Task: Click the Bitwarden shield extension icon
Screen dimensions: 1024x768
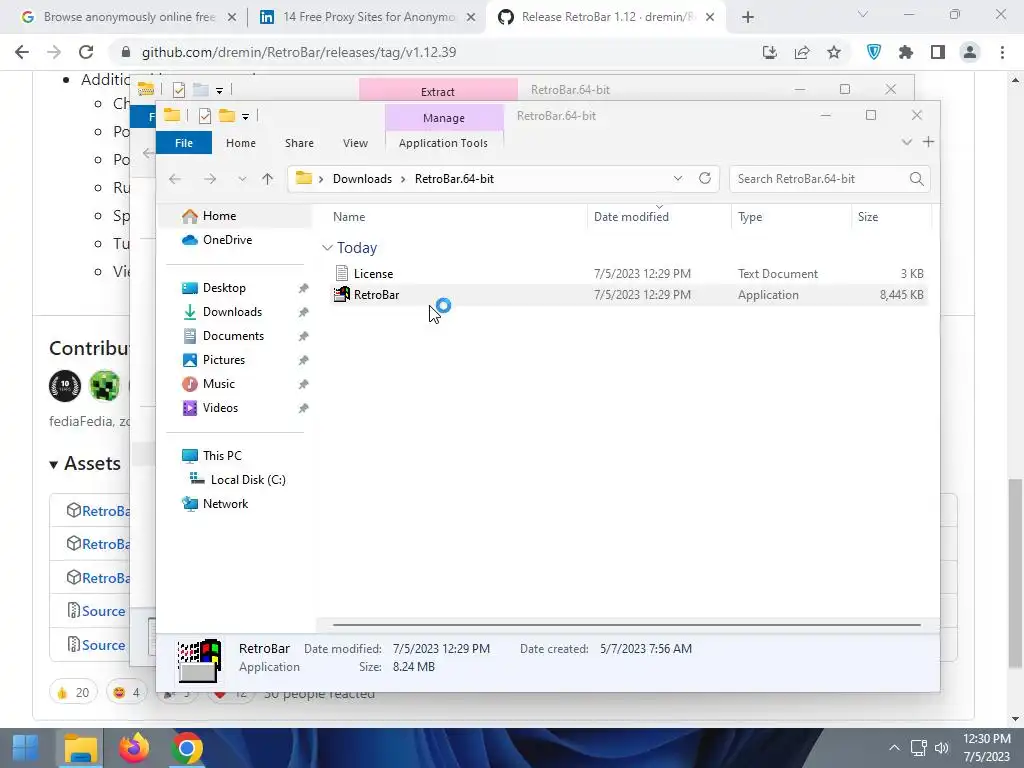Action: click(x=873, y=52)
